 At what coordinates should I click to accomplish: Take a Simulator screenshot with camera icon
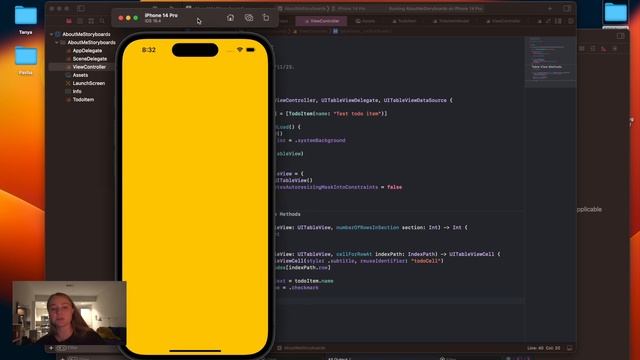tap(249, 18)
